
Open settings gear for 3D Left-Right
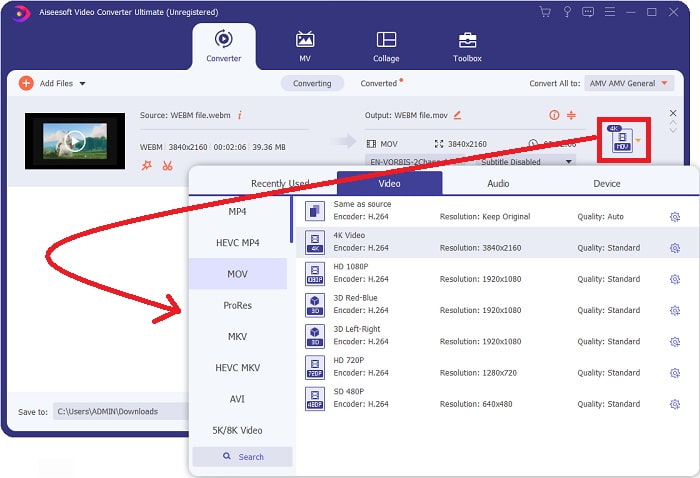click(x=675, y=342)
